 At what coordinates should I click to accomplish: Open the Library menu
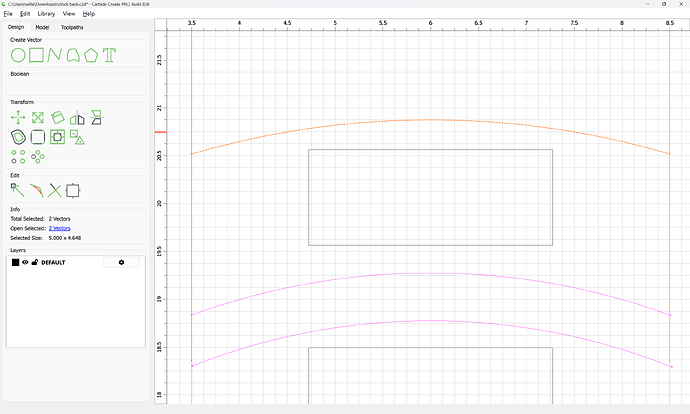point(46,14)
